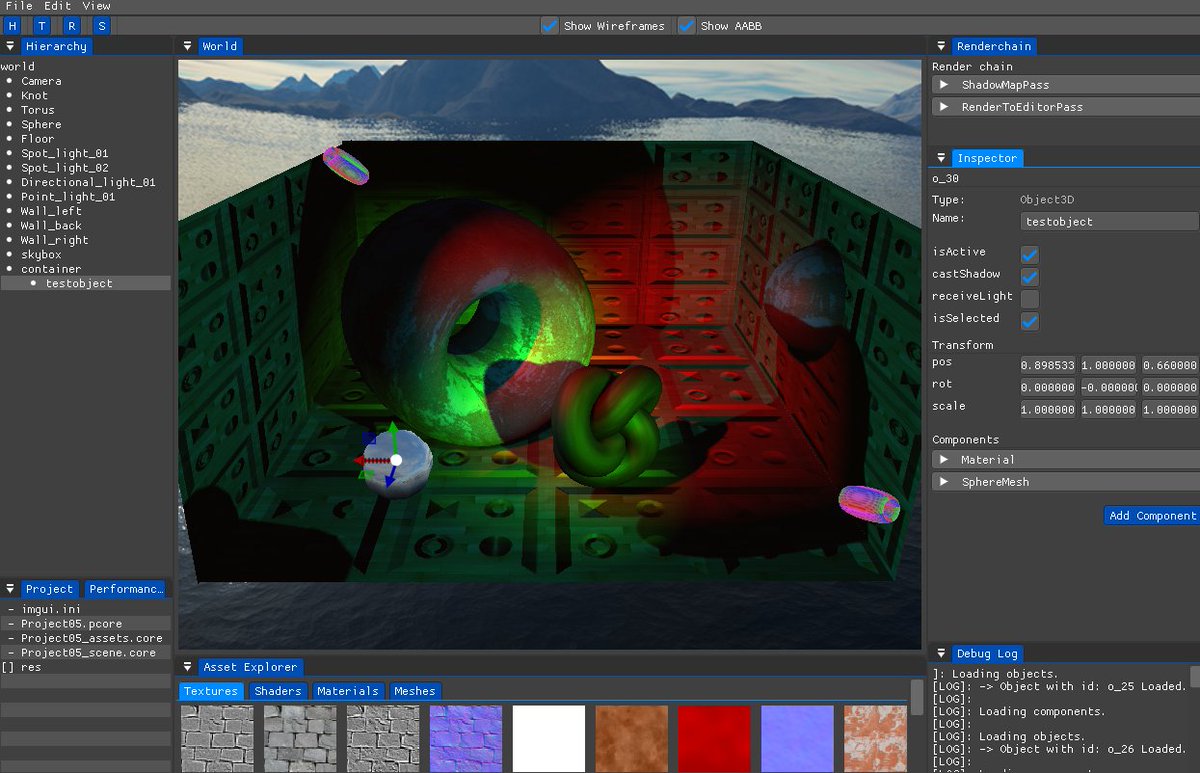Collapse the Renderchain panel triangle
This screenshot has height=773, width=1200.
pyautogui.click(x=941, y=46)
